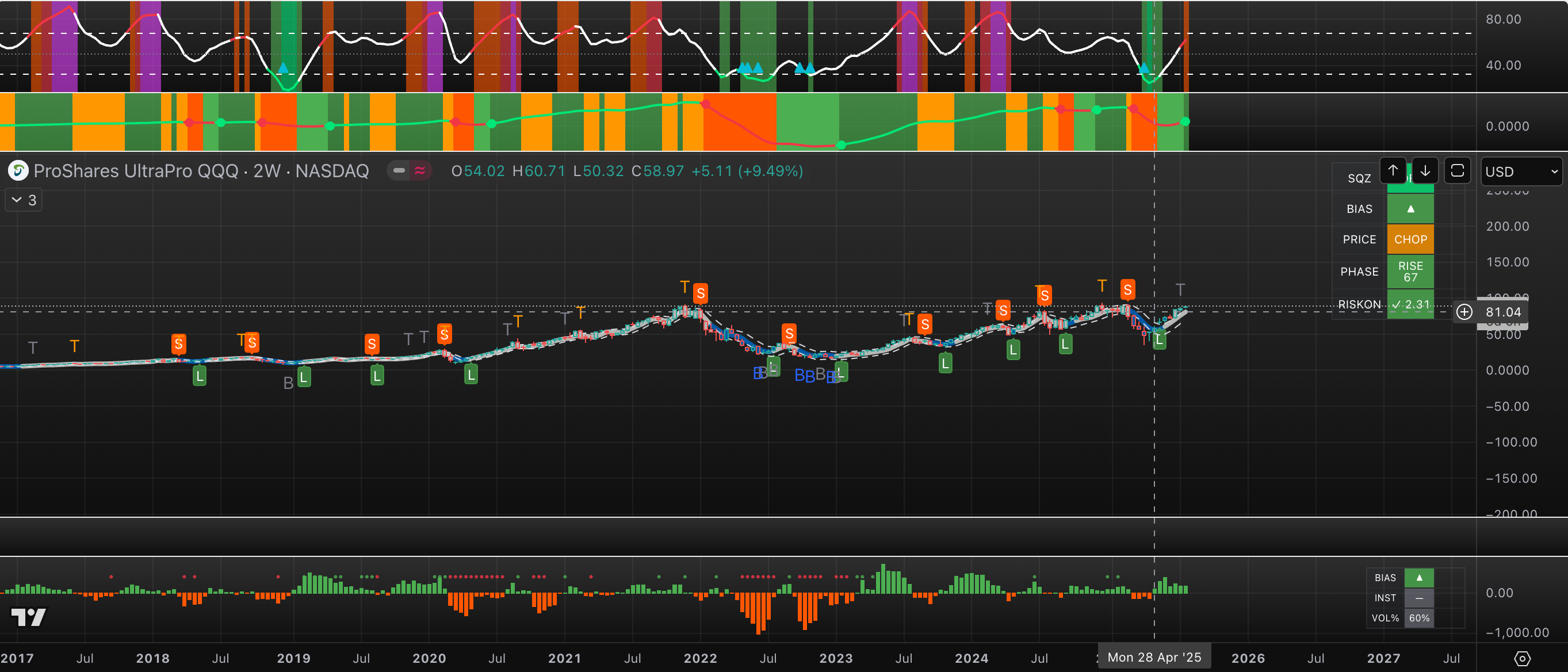Click the 2024 label on the time axis
This screenshot has height=672, width=1568.
[972, 658]
